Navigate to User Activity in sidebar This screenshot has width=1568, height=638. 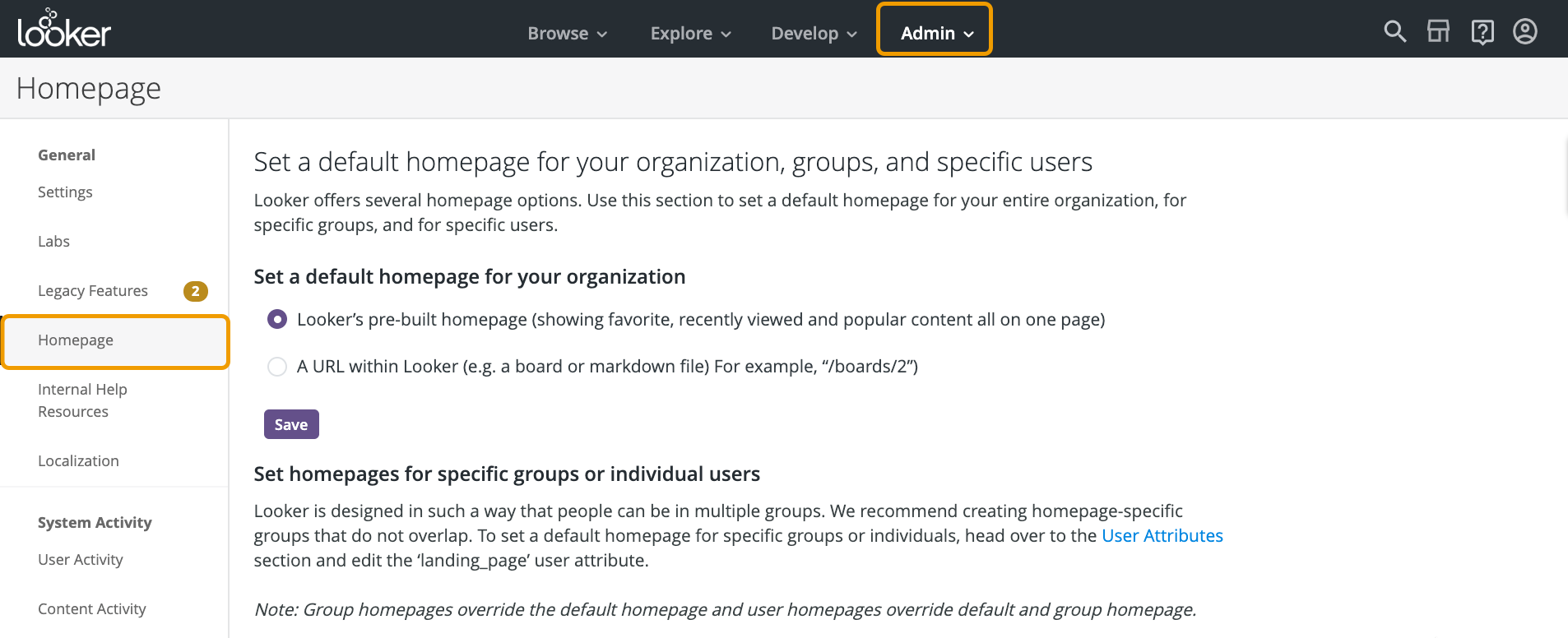[x=81, y=560]
